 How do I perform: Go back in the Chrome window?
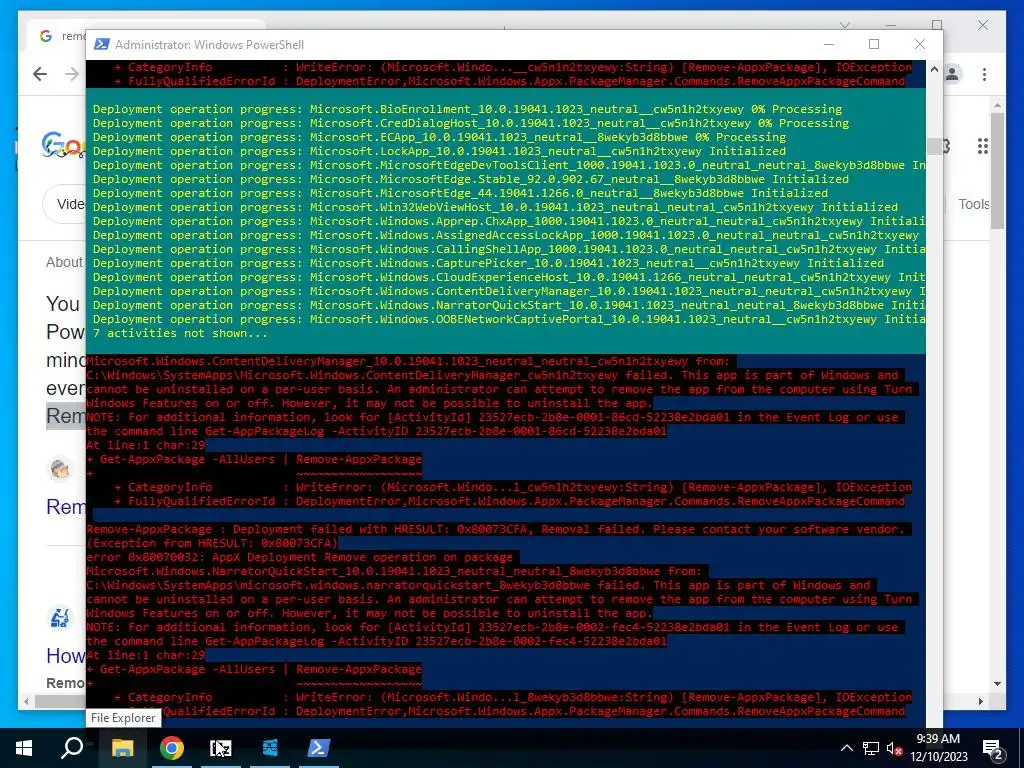(40, 74)
